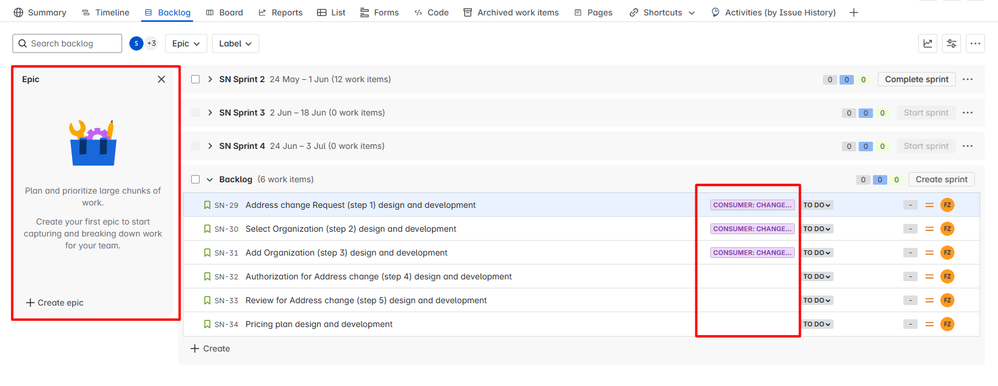Switch to the Board tab
The height and width of the screenshot is (386, 998).
tap(225, 13)
